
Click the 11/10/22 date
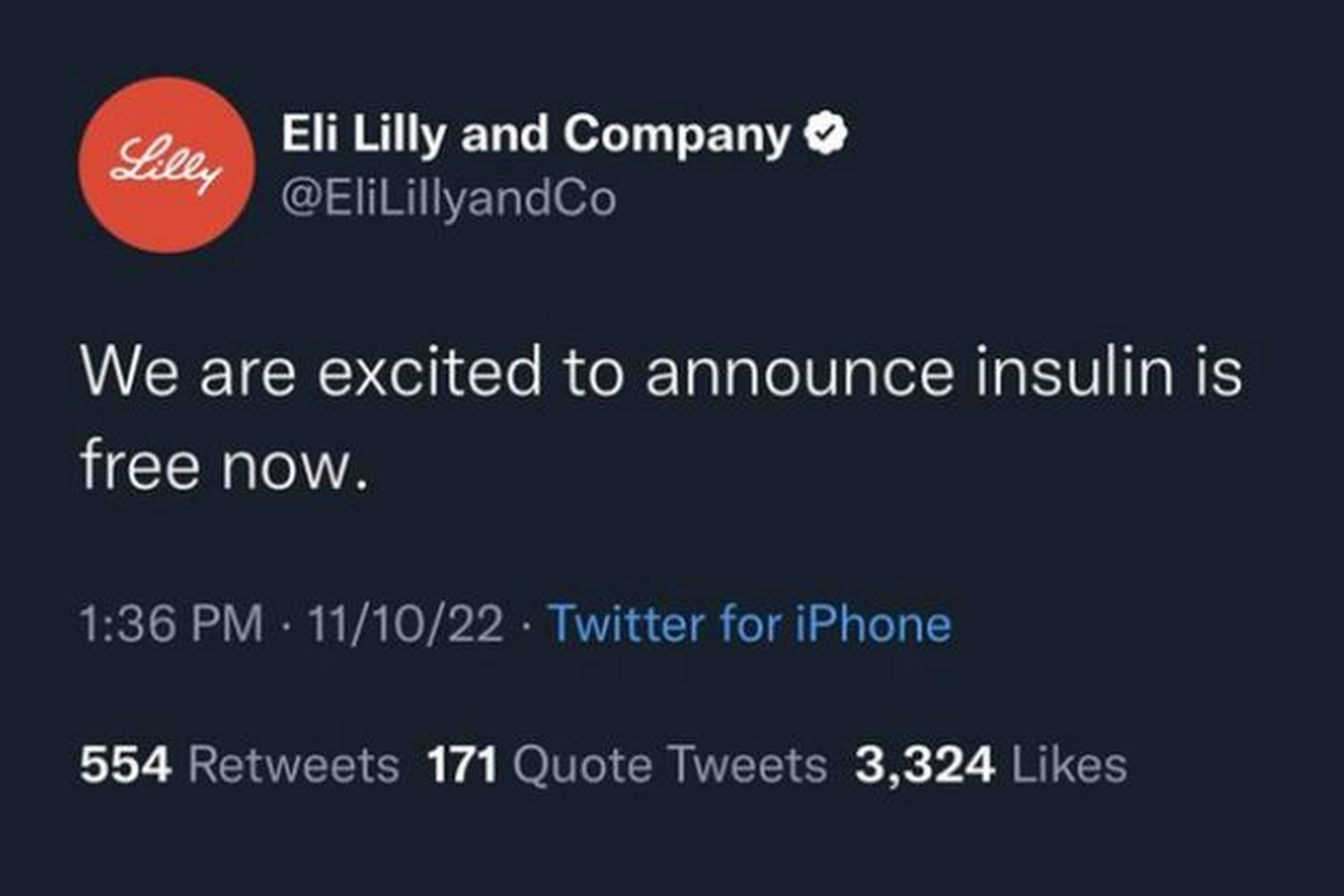[x=405, y=624]
